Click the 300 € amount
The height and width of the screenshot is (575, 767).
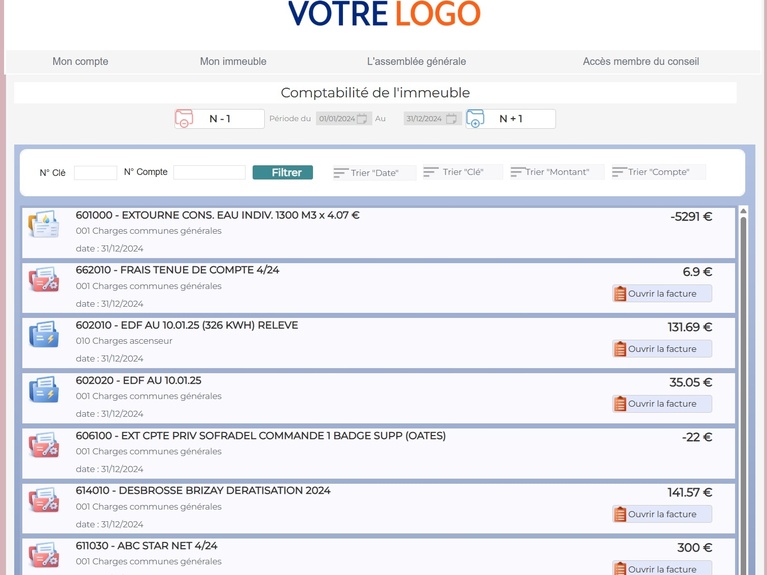click(695, 548)
